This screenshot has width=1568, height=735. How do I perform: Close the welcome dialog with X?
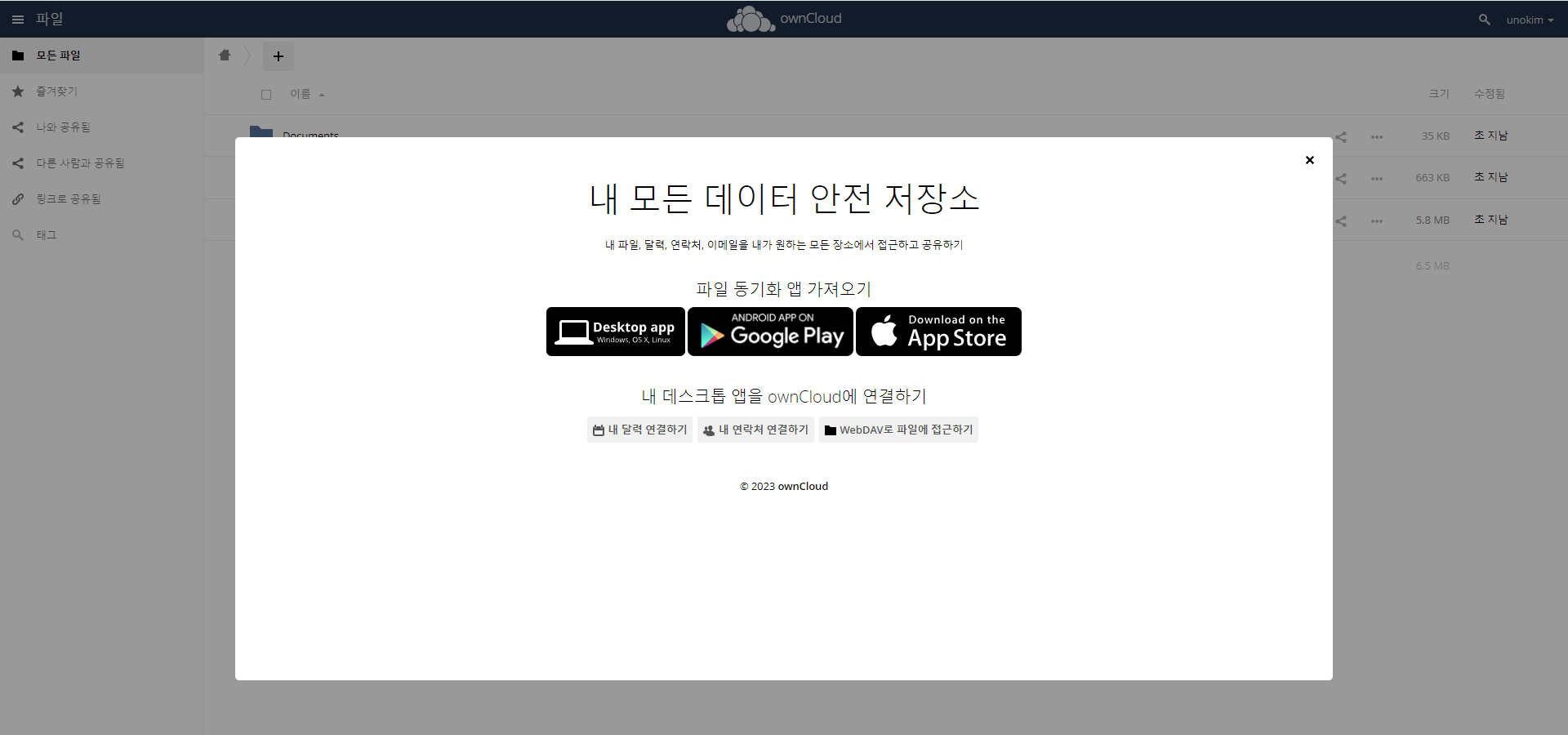coord(1309,160)
